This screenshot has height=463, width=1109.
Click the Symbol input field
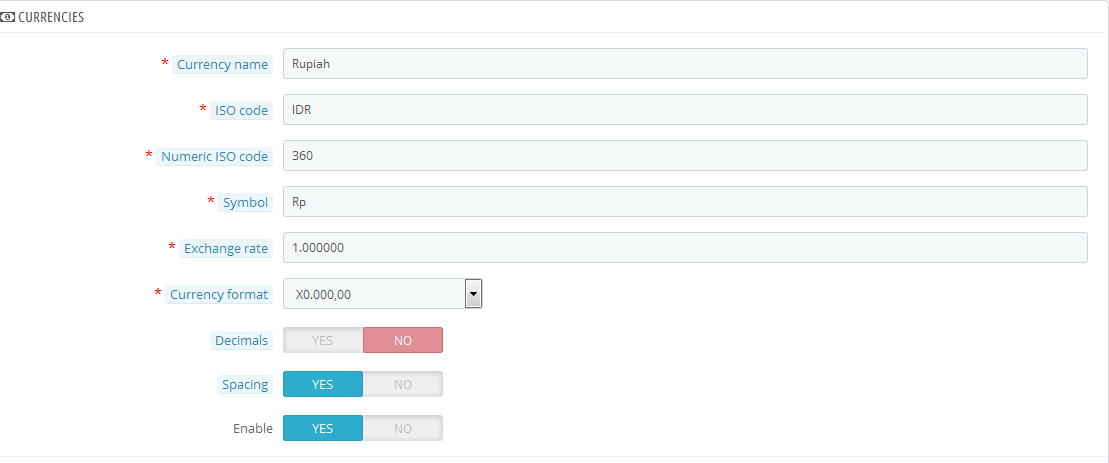coord(685,202)
